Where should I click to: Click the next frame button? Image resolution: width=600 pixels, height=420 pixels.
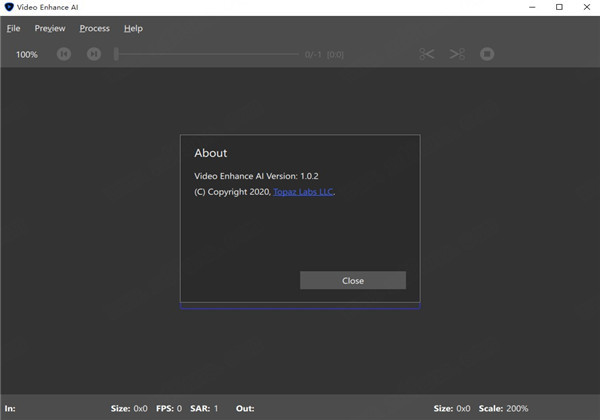coord(94,54)
